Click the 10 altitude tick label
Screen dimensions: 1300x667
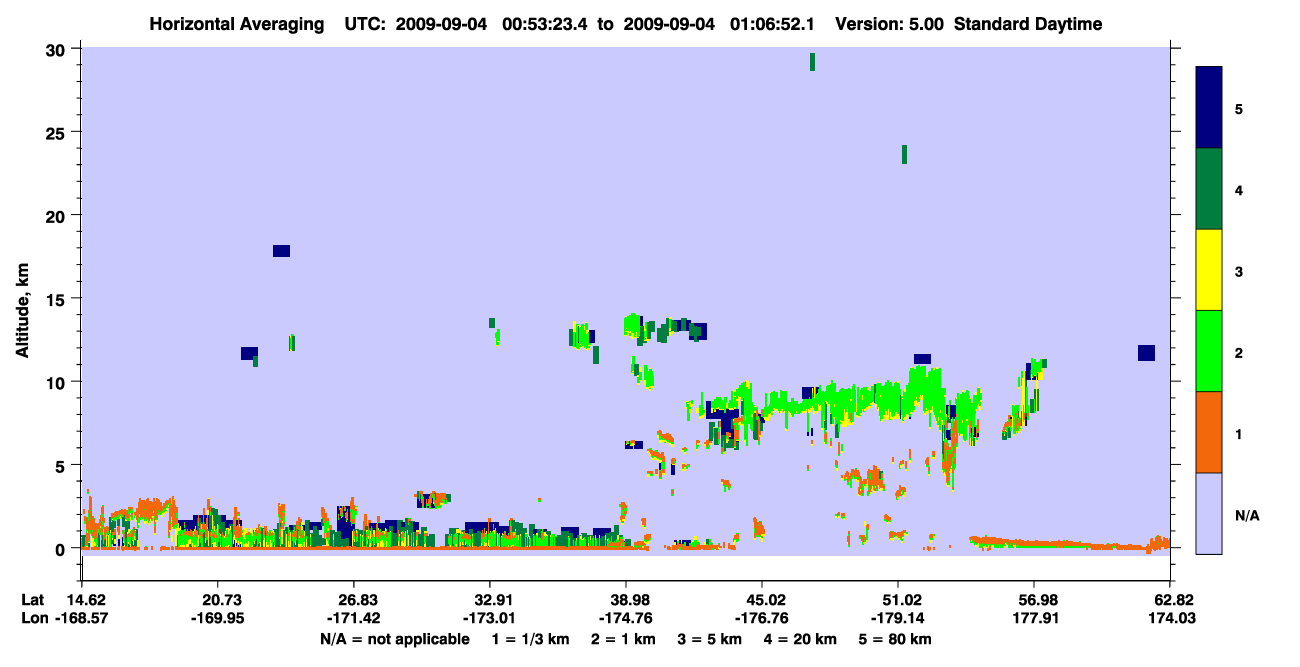pos(58,382)
